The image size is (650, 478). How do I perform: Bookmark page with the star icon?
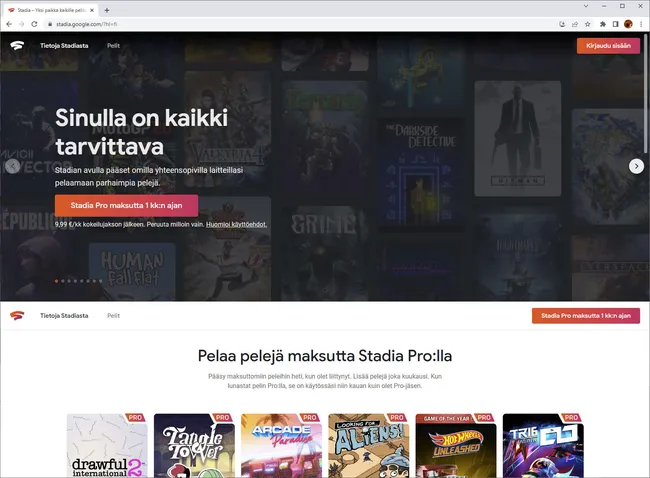tap(587, 24)
